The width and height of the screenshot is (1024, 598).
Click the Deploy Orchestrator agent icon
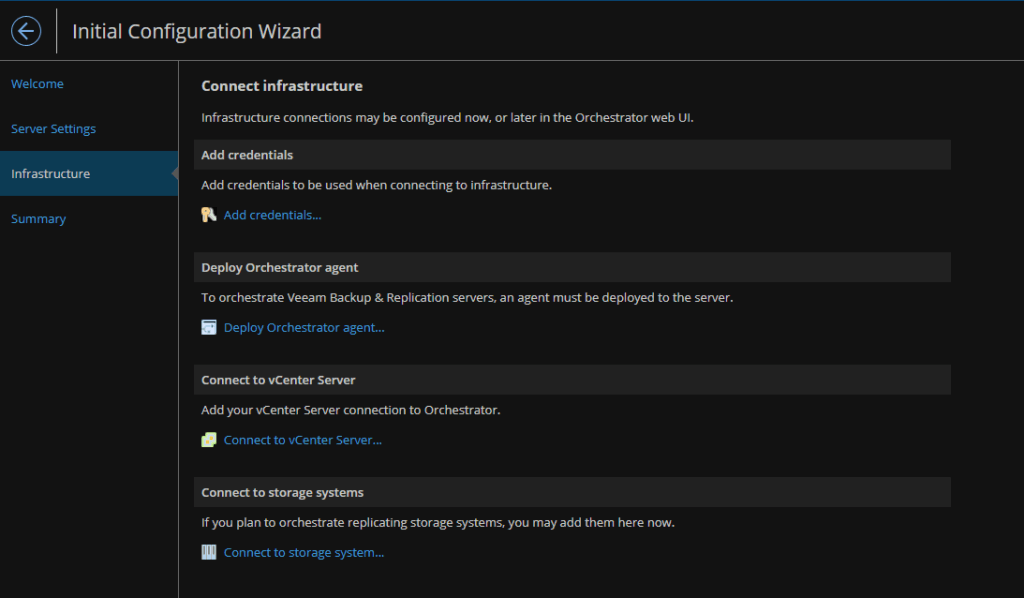pyautogui.click(x=208, y=327)
